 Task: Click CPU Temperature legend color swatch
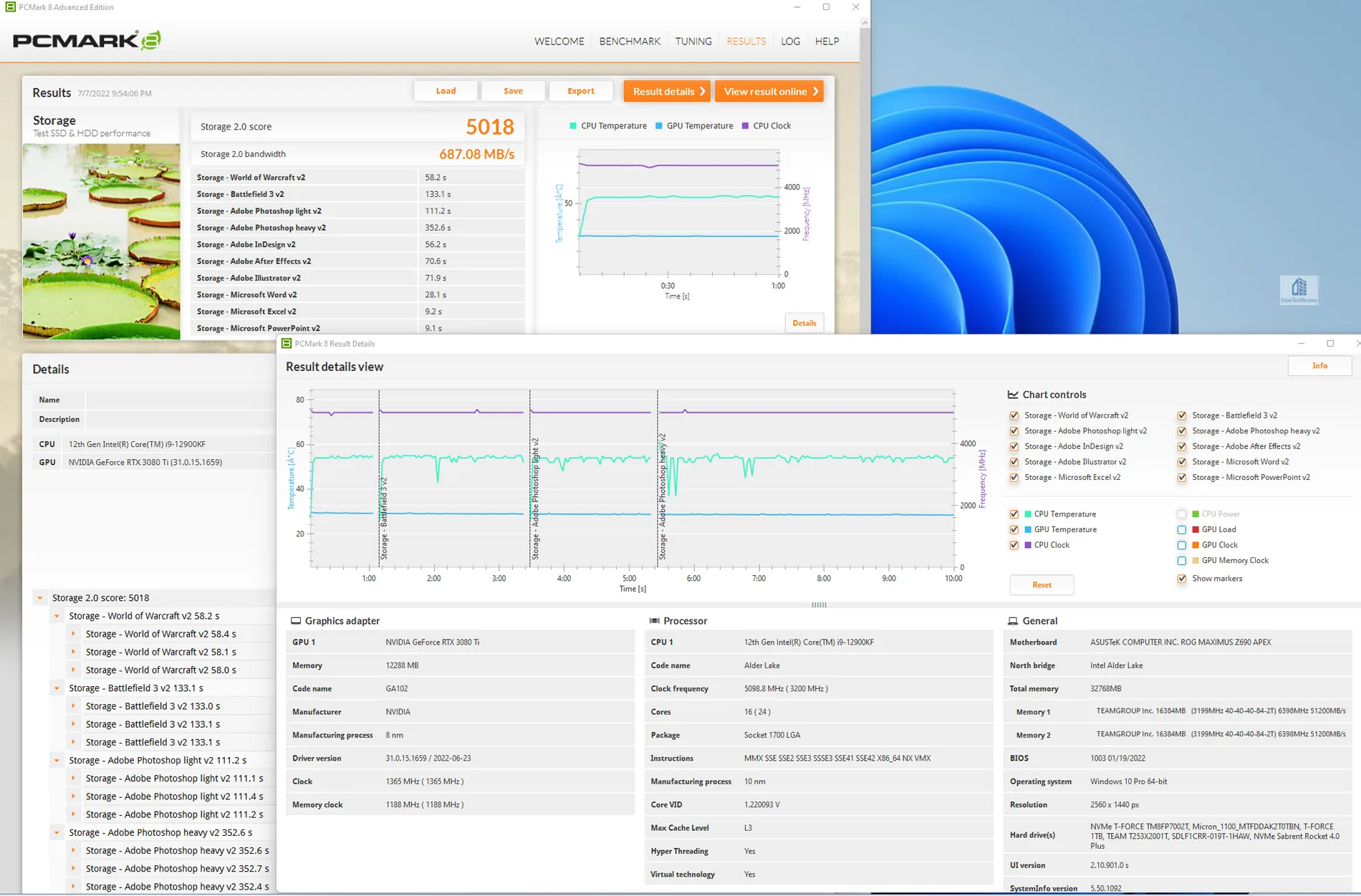click(x=573, y=126)
